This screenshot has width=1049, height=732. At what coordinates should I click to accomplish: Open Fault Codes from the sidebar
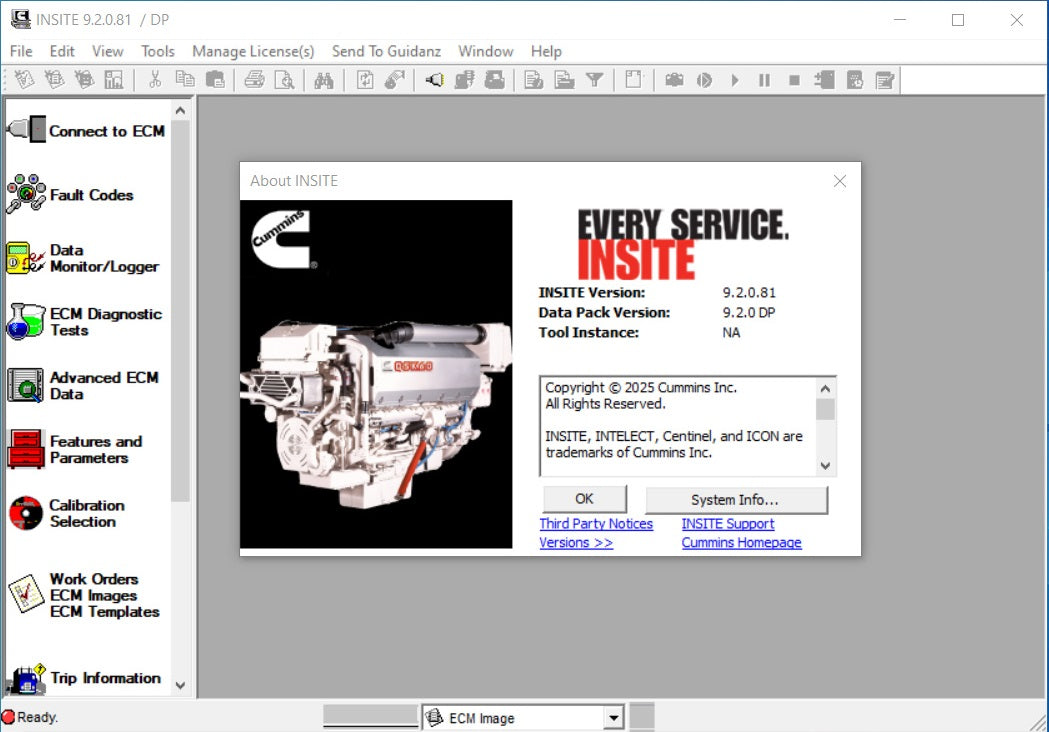[x=26, y=194]
